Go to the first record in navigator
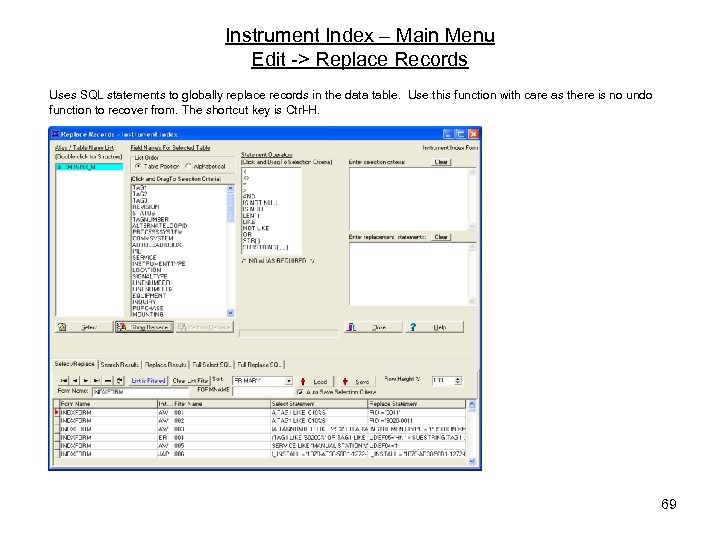720x540 pixels. (x=64, y=381)
